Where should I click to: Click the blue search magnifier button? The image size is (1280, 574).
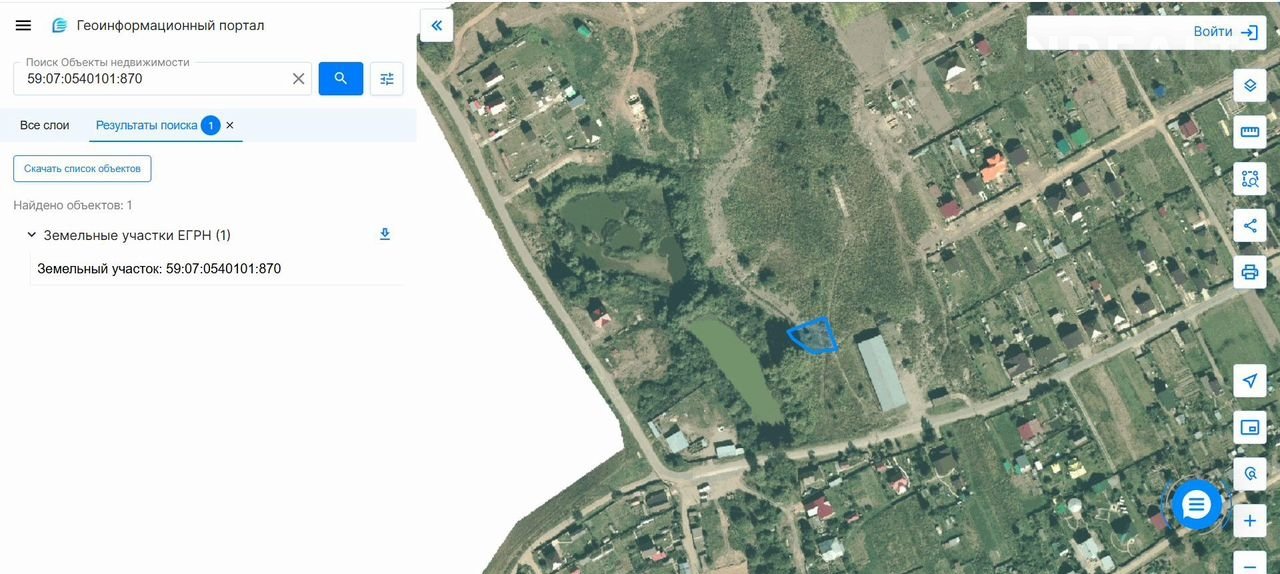point(341,78)
